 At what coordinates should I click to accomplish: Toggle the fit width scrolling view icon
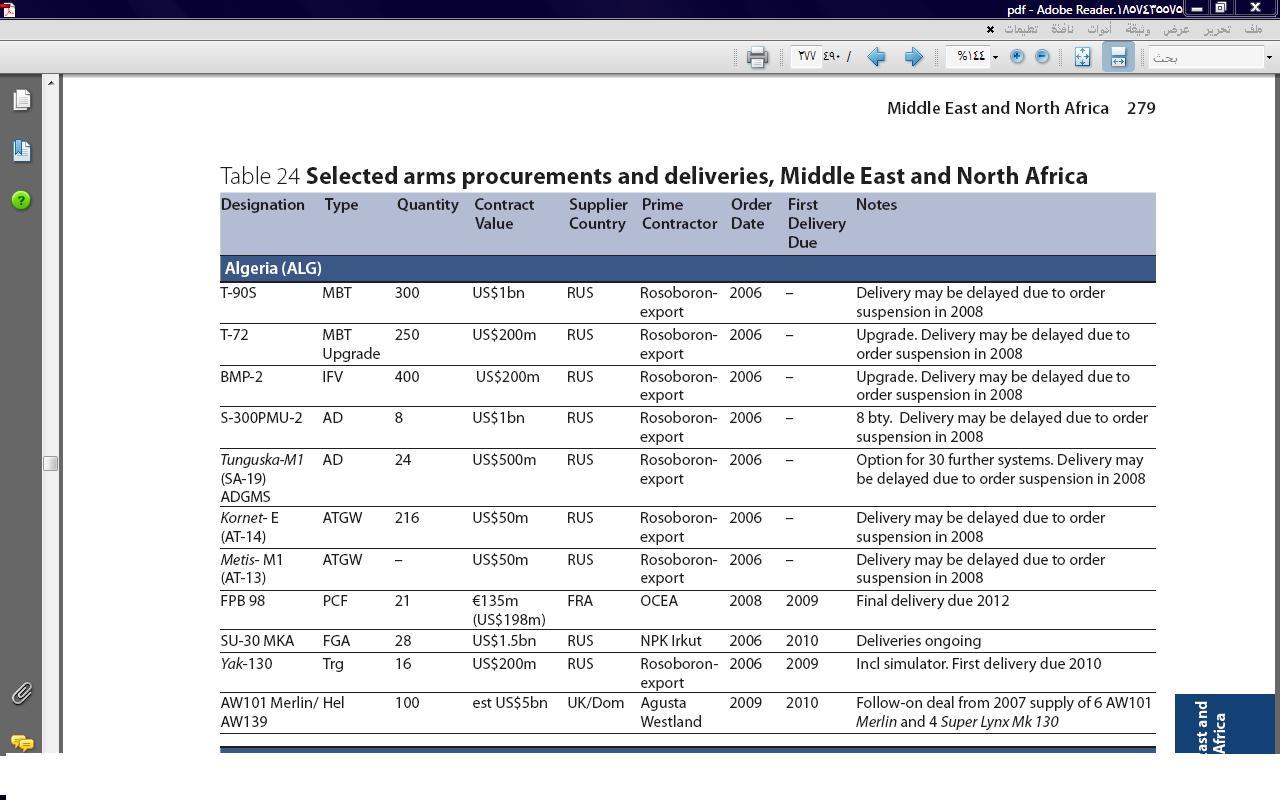click(1118, 57)
